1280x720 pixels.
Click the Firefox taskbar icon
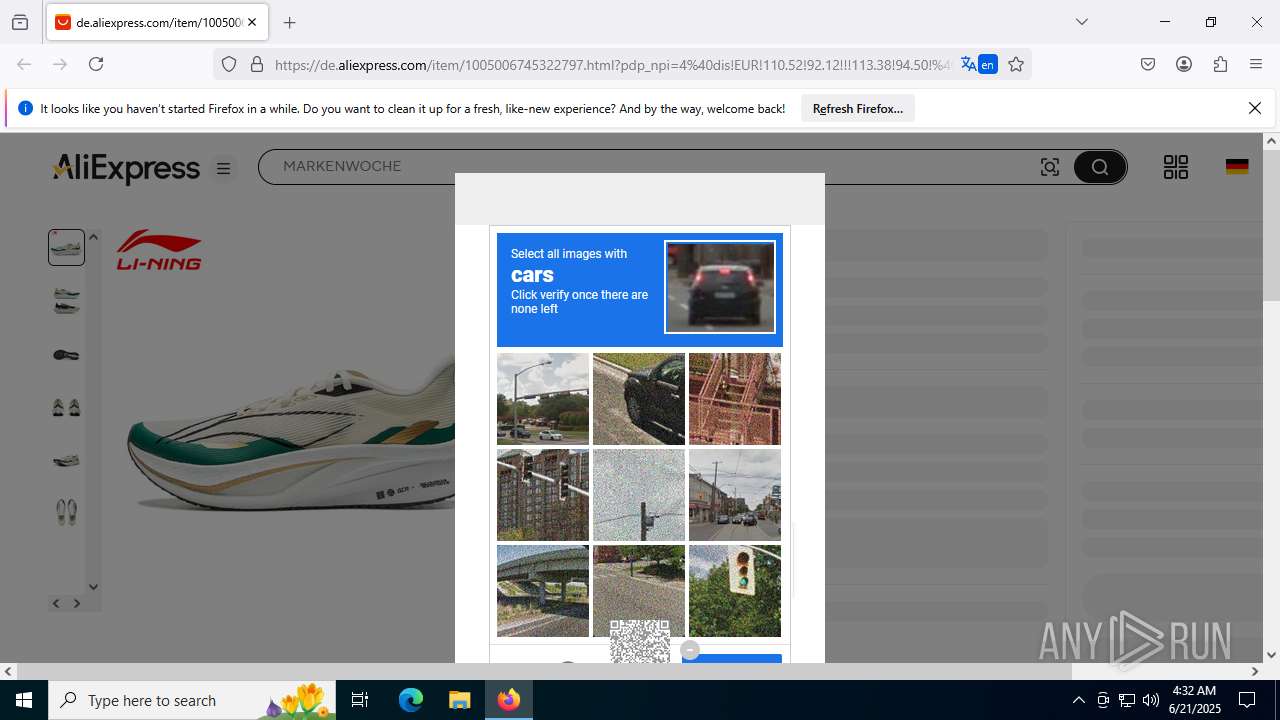tap(509, 700)
